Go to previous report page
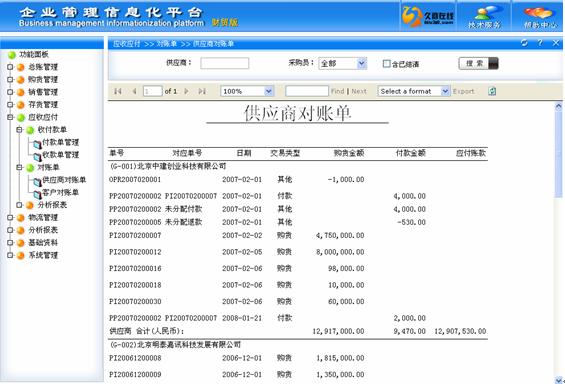The image size is (565, 384). coord(134,91)
